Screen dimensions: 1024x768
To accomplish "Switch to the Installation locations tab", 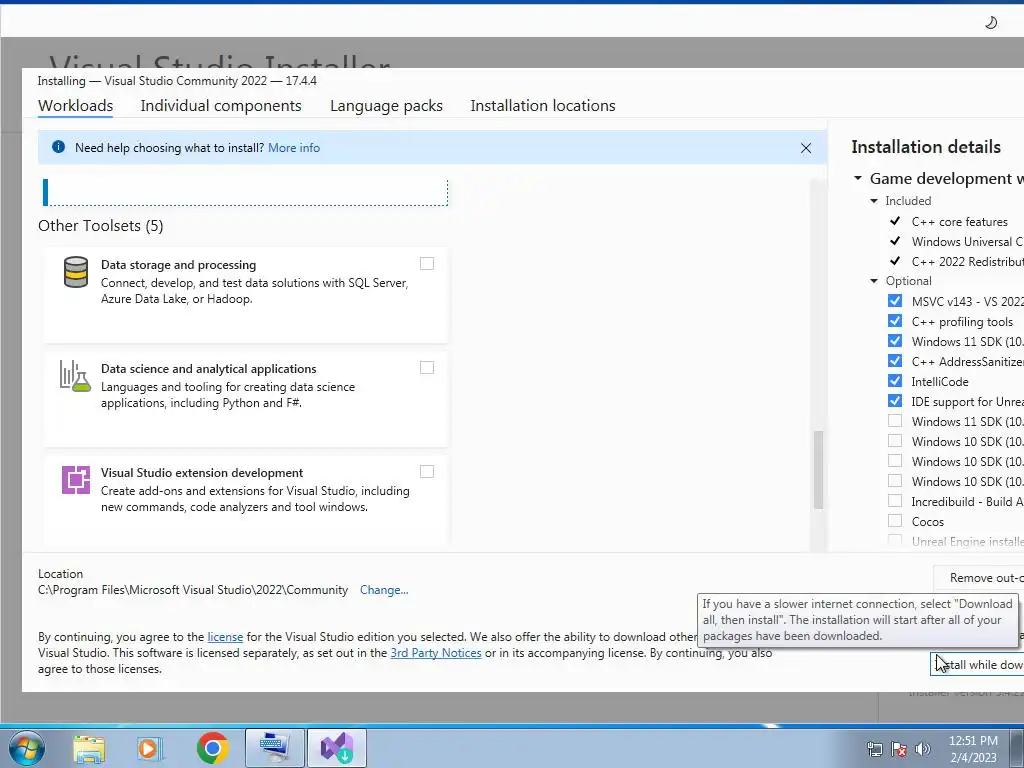I will pos(543,106).
